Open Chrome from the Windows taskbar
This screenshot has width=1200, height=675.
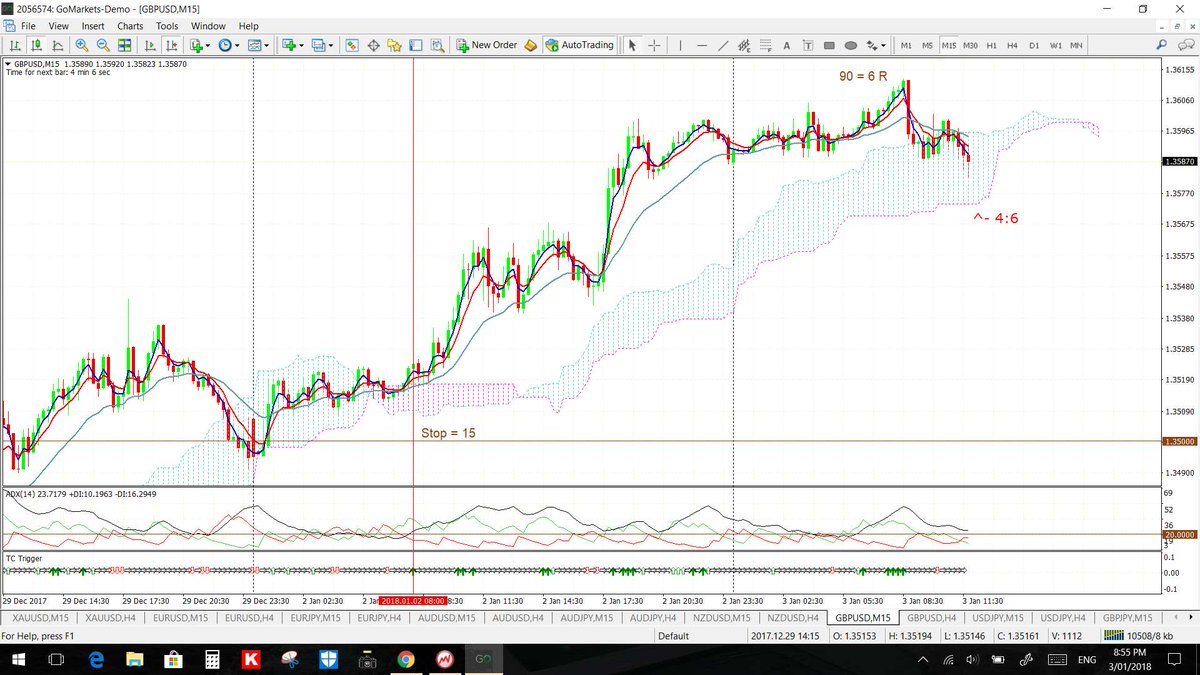[x=405, y=660]
